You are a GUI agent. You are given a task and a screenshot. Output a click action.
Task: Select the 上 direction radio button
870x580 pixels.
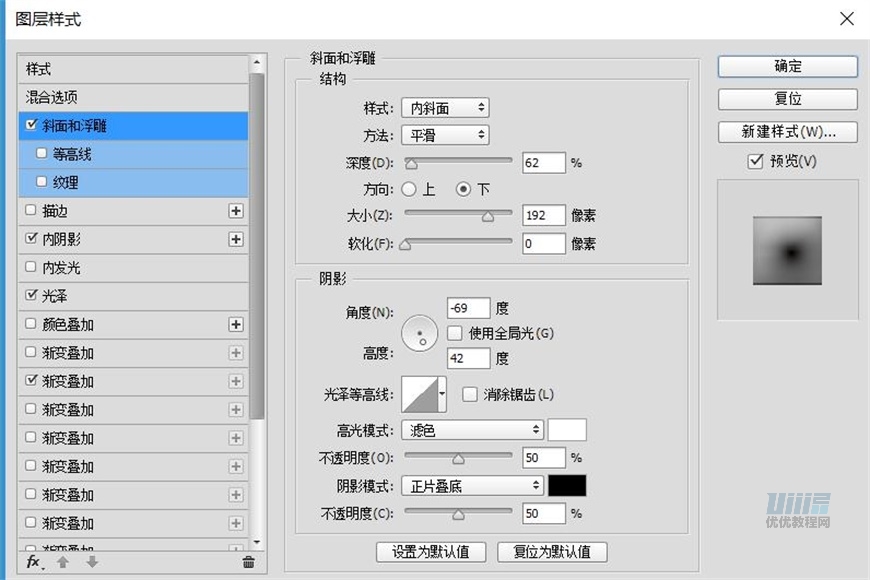coord(409,189)
